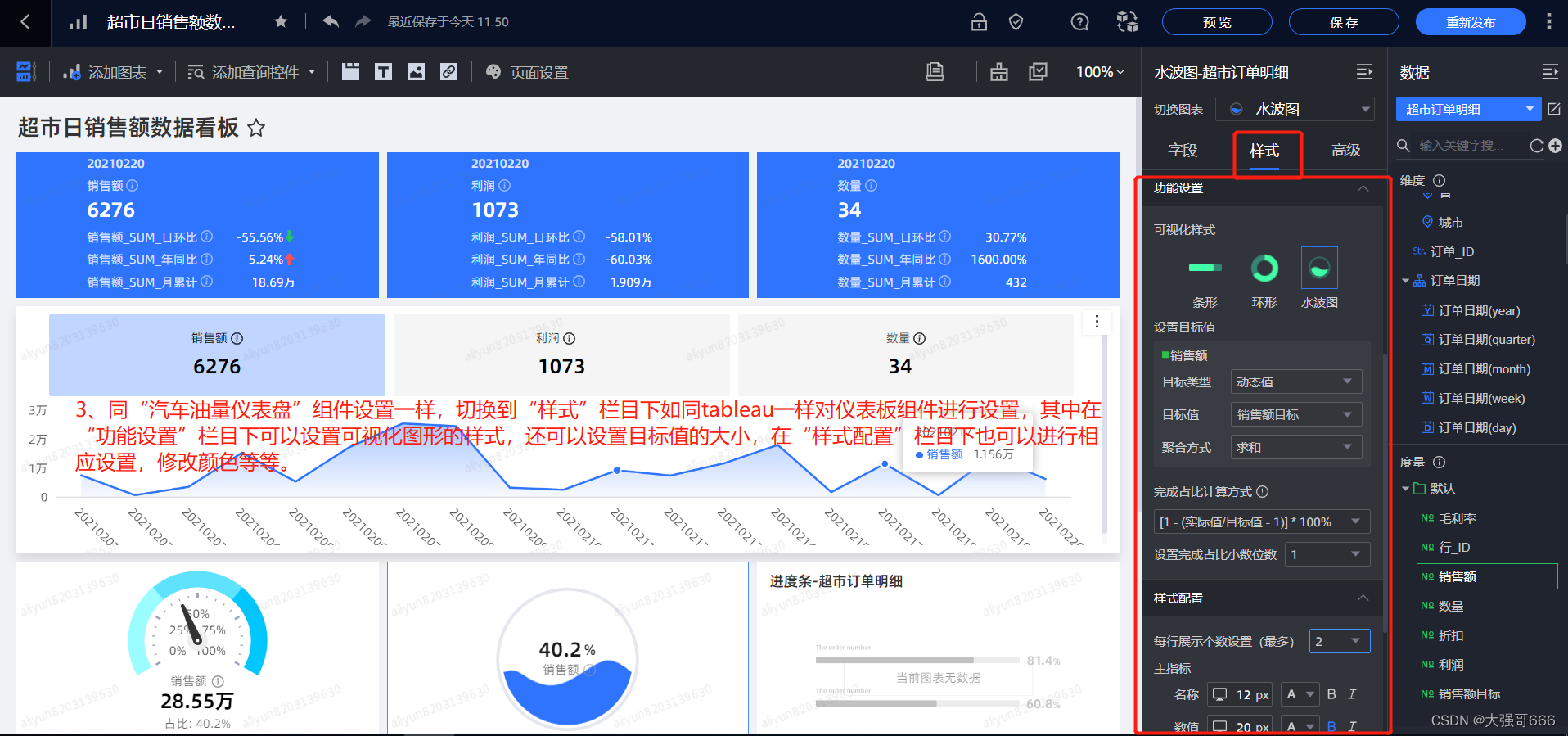Open the 名称 font color picker
The height and width of the screenshot is (736, 1568).
pos(1300,694)
